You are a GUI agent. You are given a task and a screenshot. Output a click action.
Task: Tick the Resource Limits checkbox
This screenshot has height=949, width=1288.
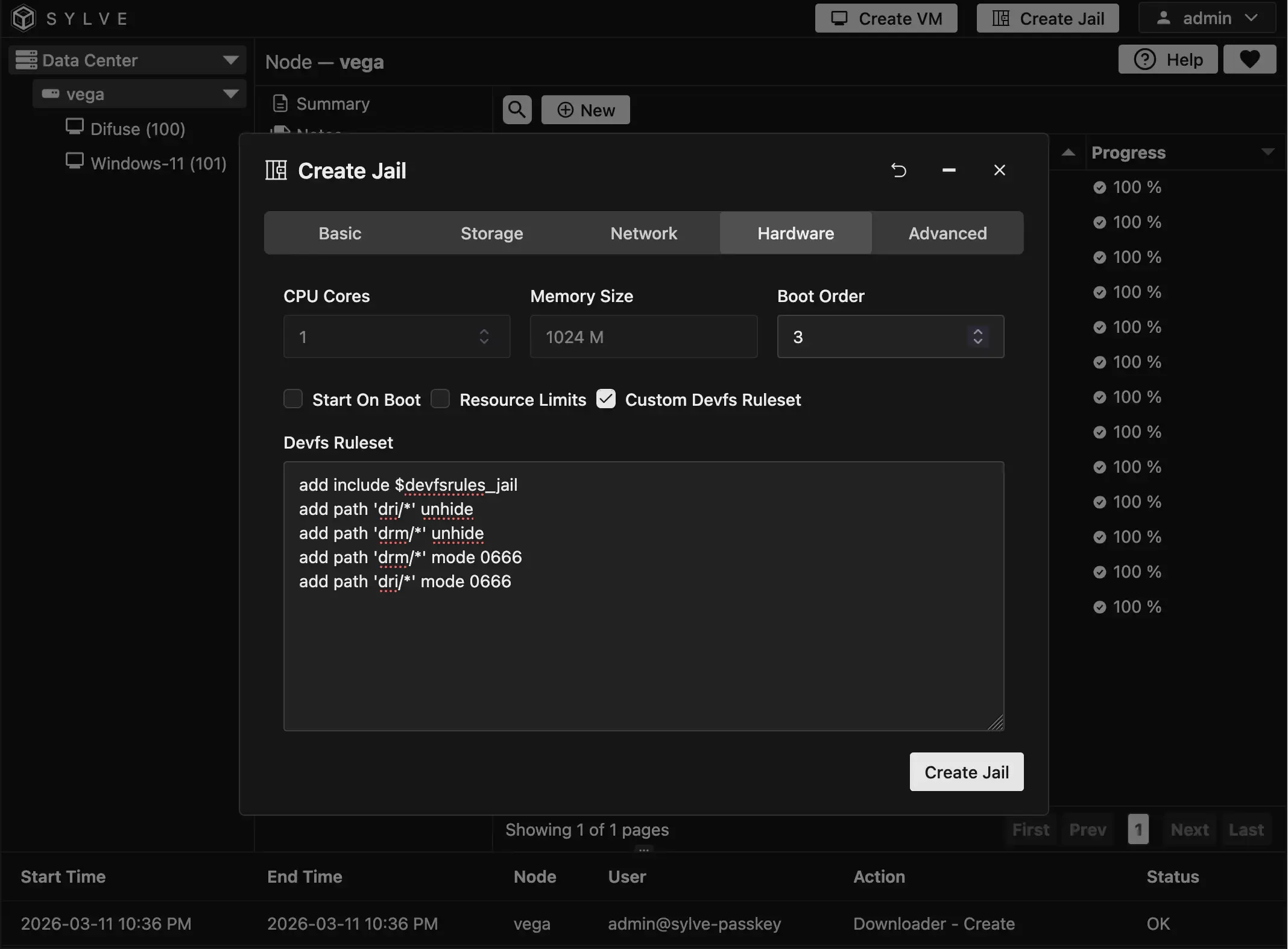[440, 399]
